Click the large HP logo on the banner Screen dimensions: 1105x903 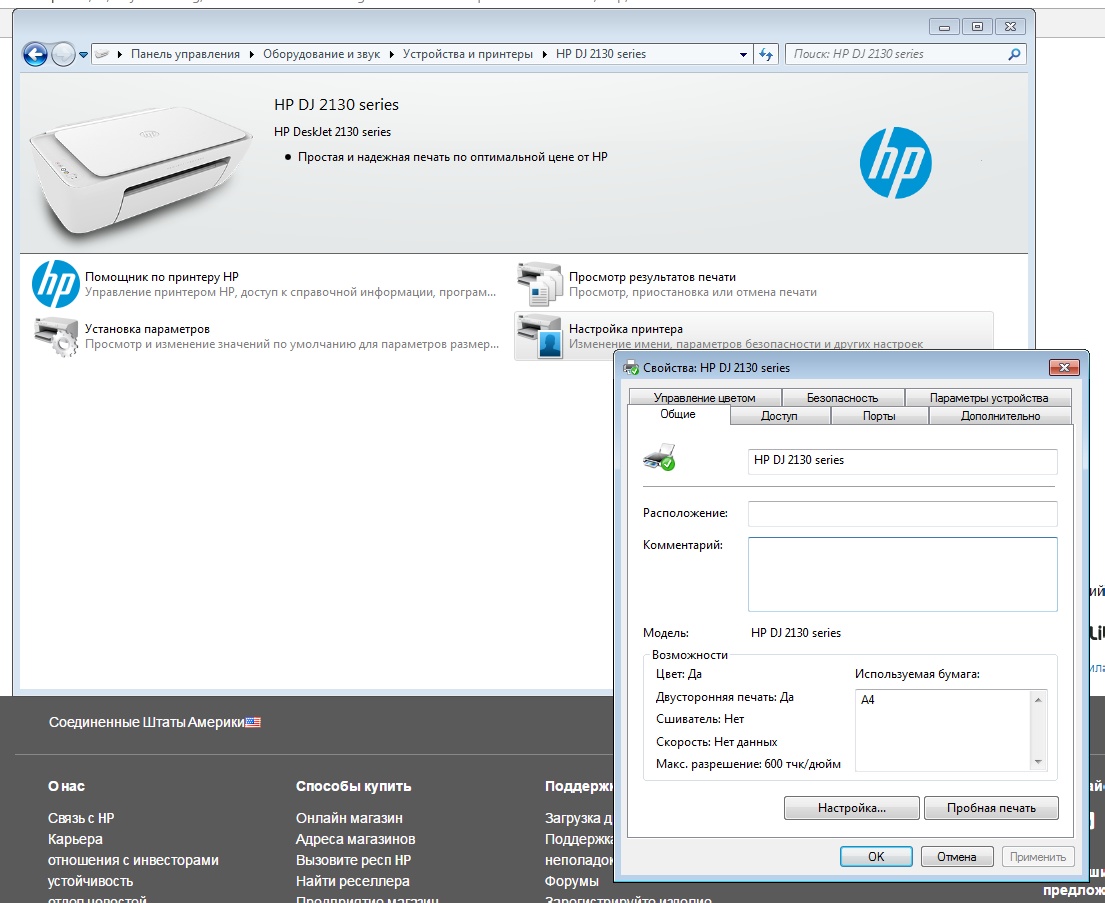895,163
